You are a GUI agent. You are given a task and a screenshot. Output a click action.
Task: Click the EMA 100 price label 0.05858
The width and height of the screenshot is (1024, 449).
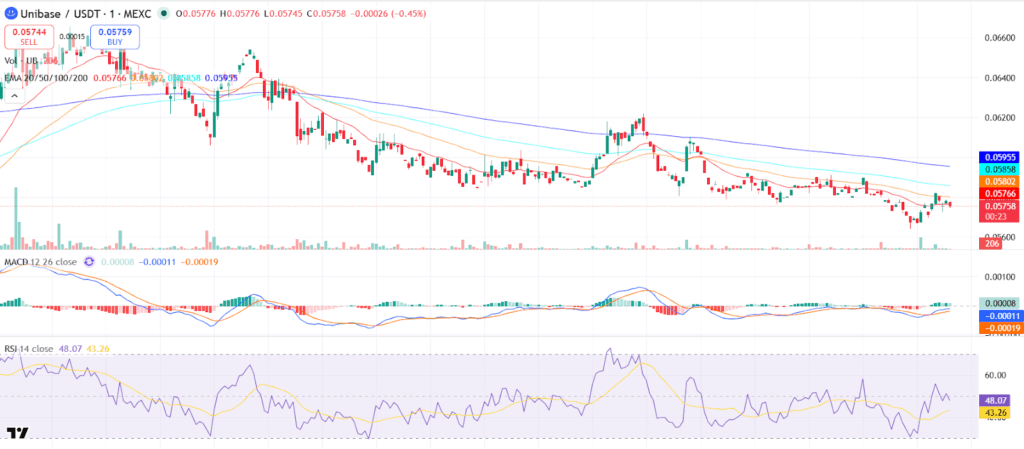click(x=998, y=169)
